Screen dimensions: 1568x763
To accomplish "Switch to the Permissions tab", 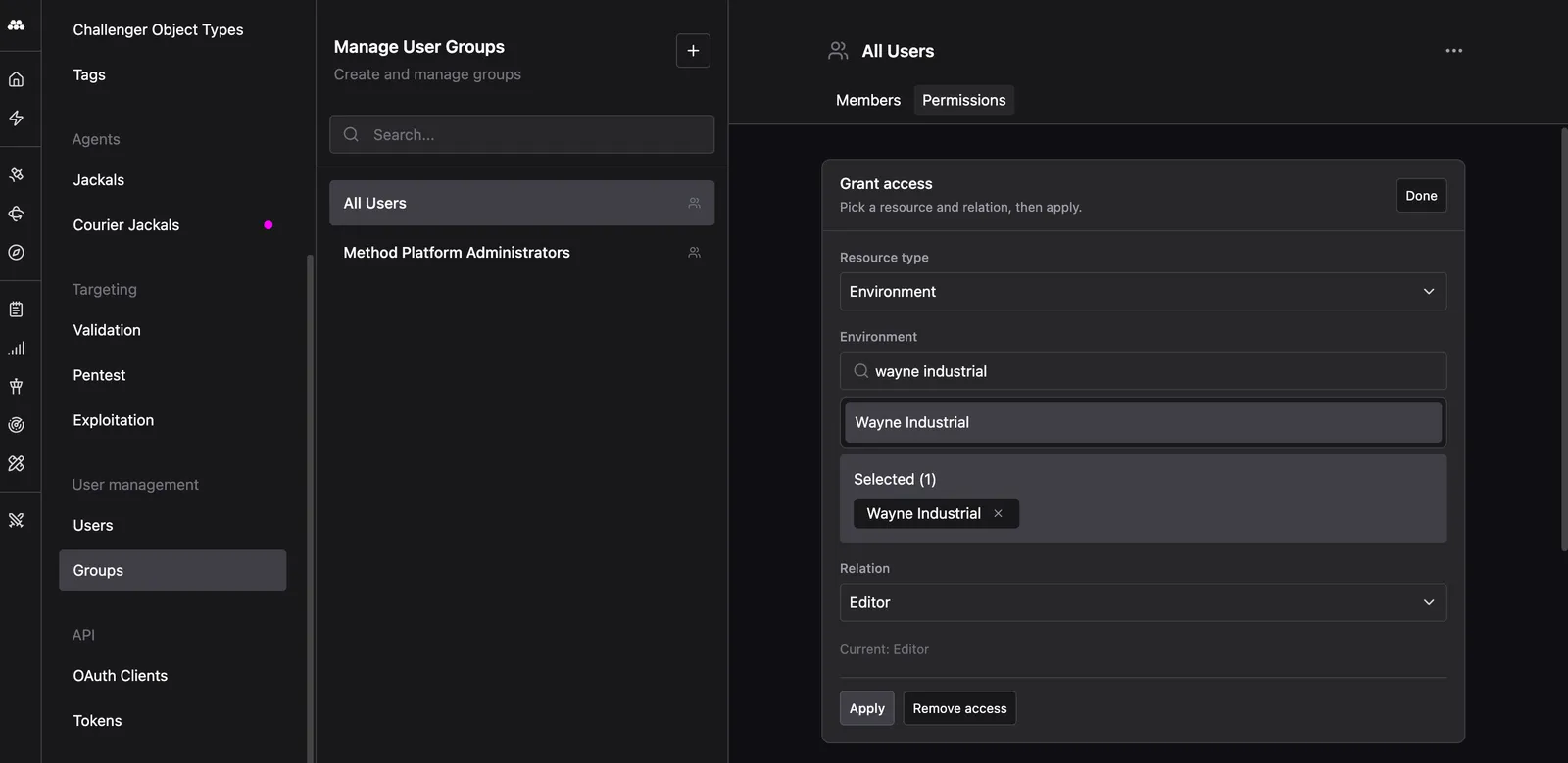I will click(964, 100).
